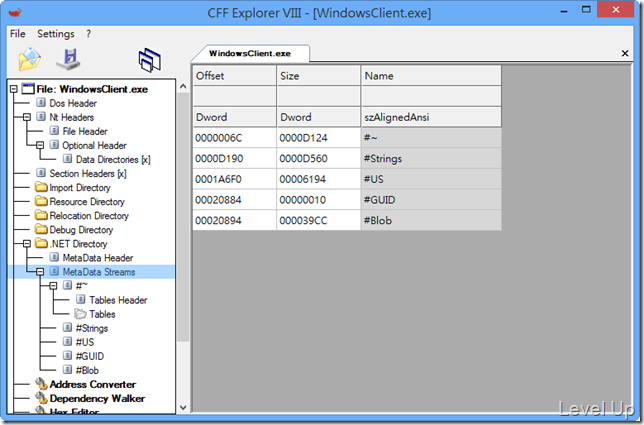Open the Dependency Walker tool
The image size is (644, 425).
pos(97,398)
